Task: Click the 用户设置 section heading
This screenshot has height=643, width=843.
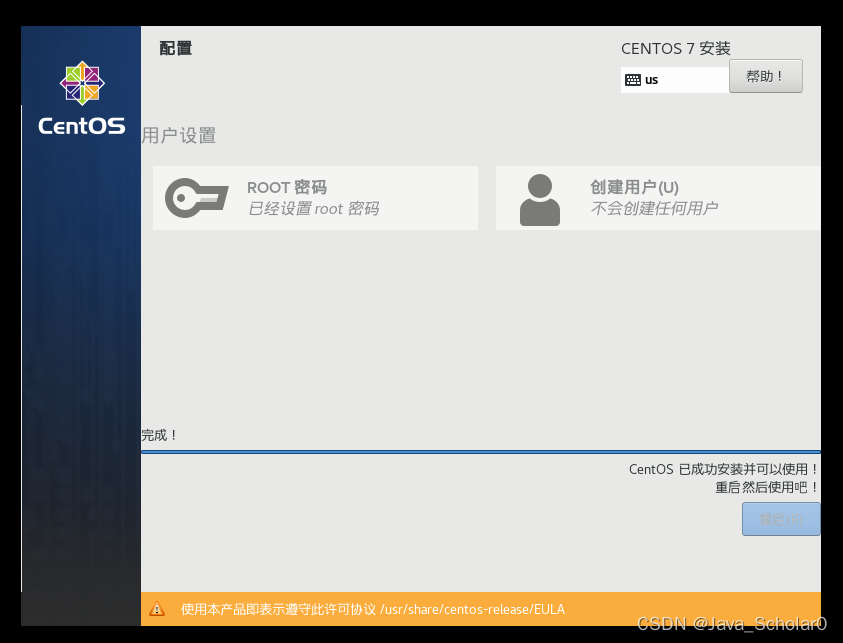Action: pyautogui.click(x=179, y=135)
